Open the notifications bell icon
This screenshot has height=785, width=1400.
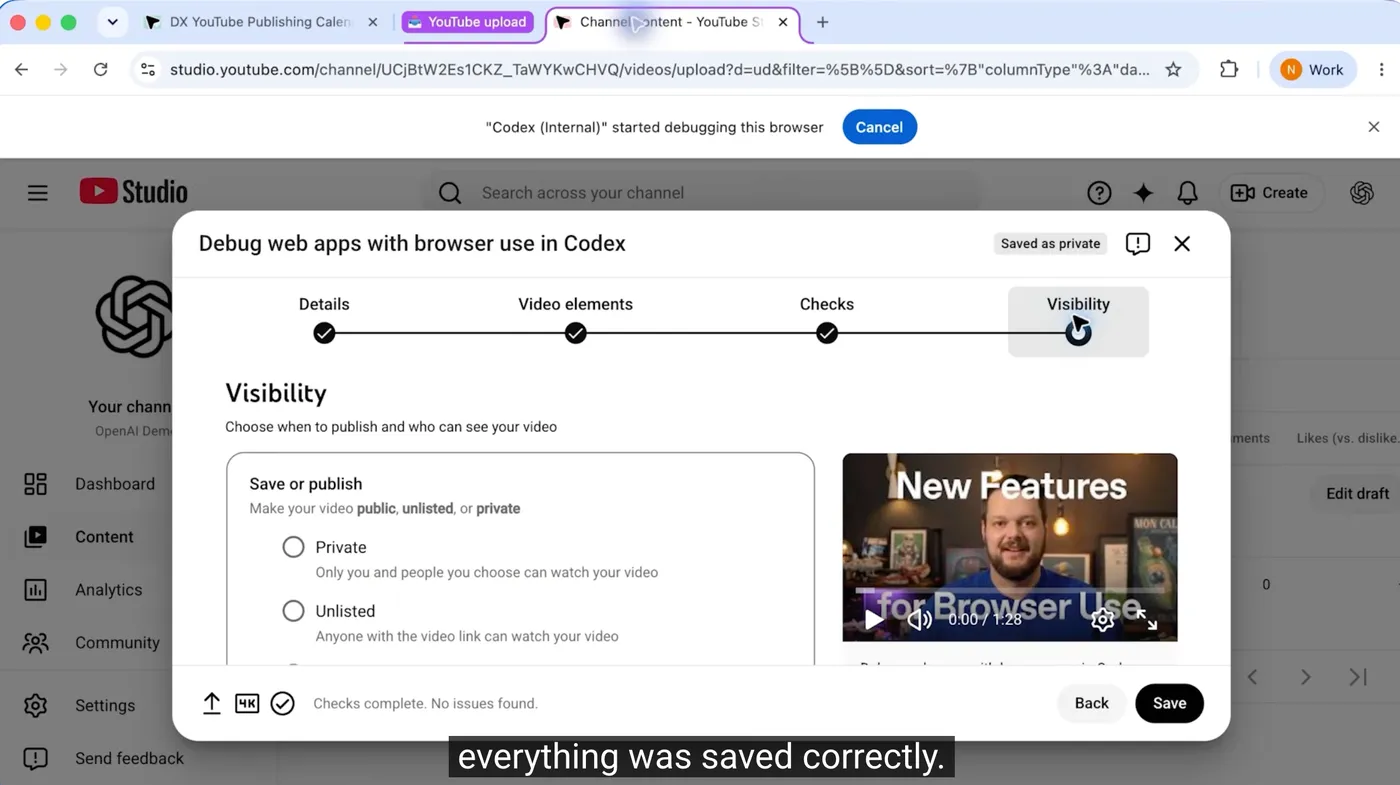pos(1187,193)
